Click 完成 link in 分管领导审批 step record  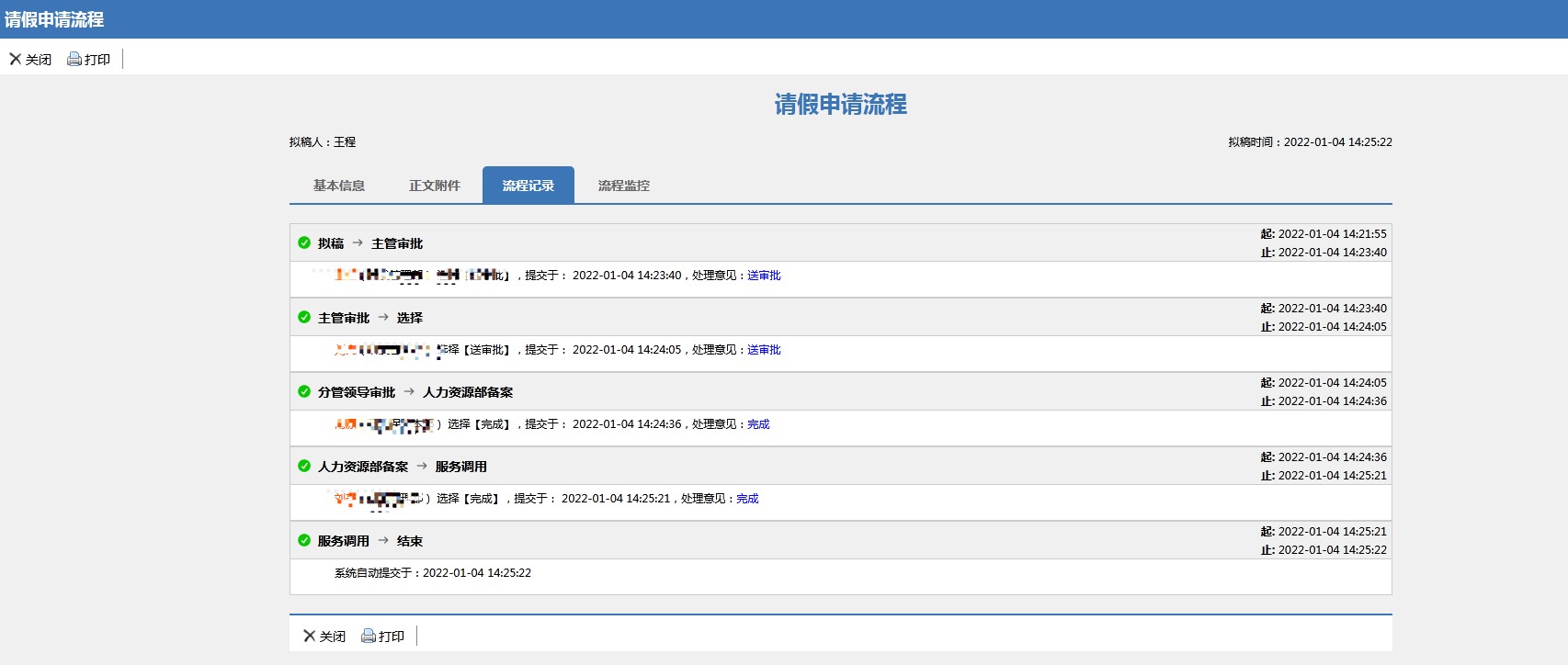tap(758, 424)
